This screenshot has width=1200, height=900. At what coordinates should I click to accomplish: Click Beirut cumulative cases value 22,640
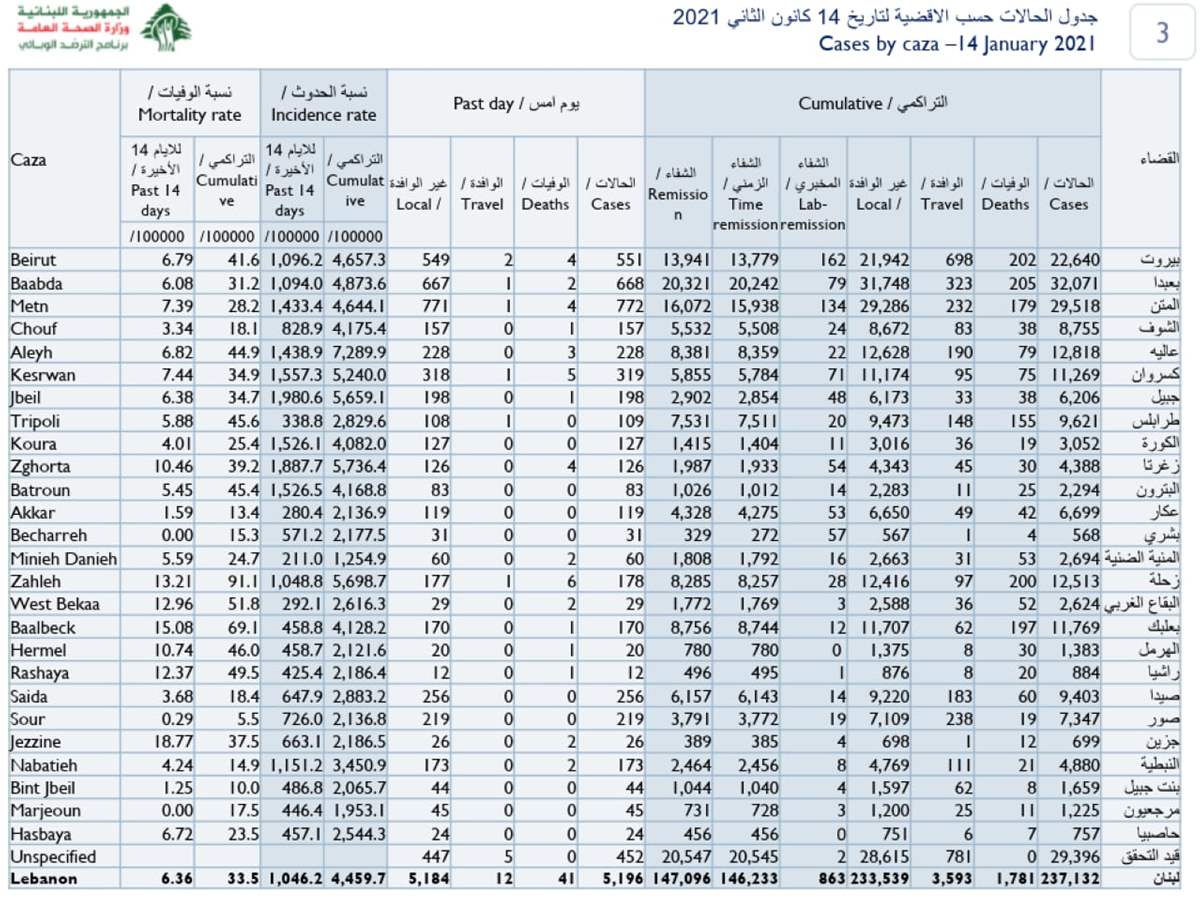click(1074, 260)
